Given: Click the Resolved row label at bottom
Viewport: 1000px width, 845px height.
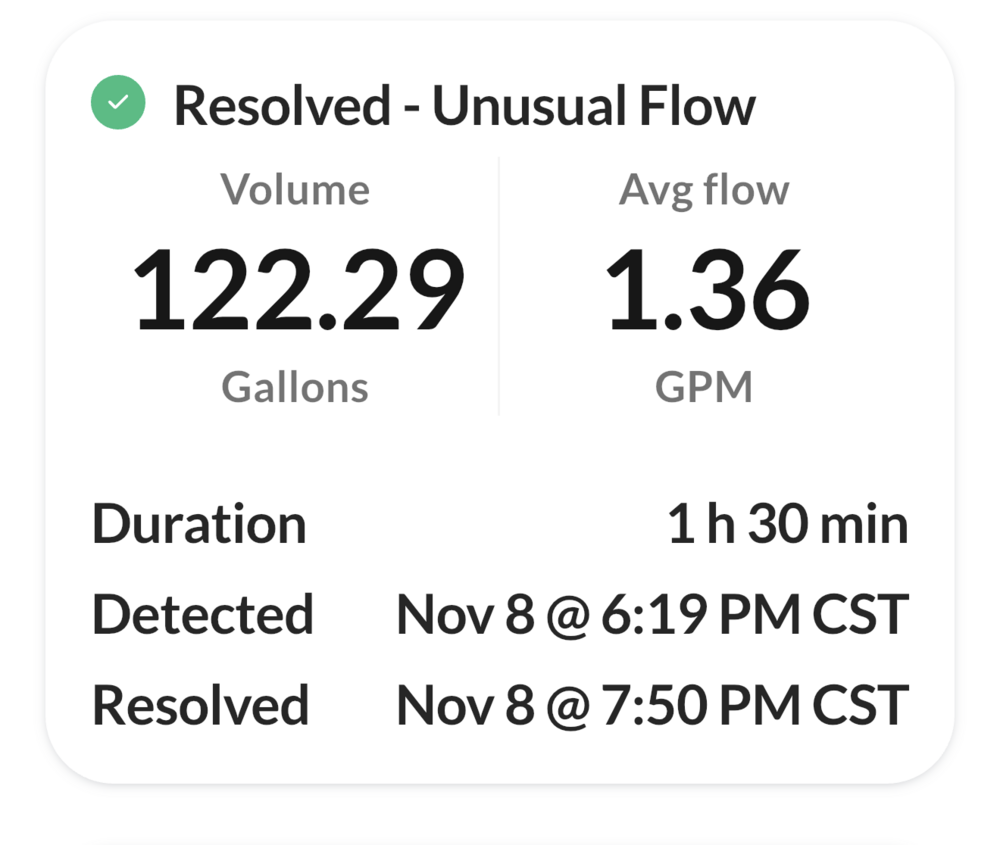Looking at the screenshot, I should click(x=200, y=704).
